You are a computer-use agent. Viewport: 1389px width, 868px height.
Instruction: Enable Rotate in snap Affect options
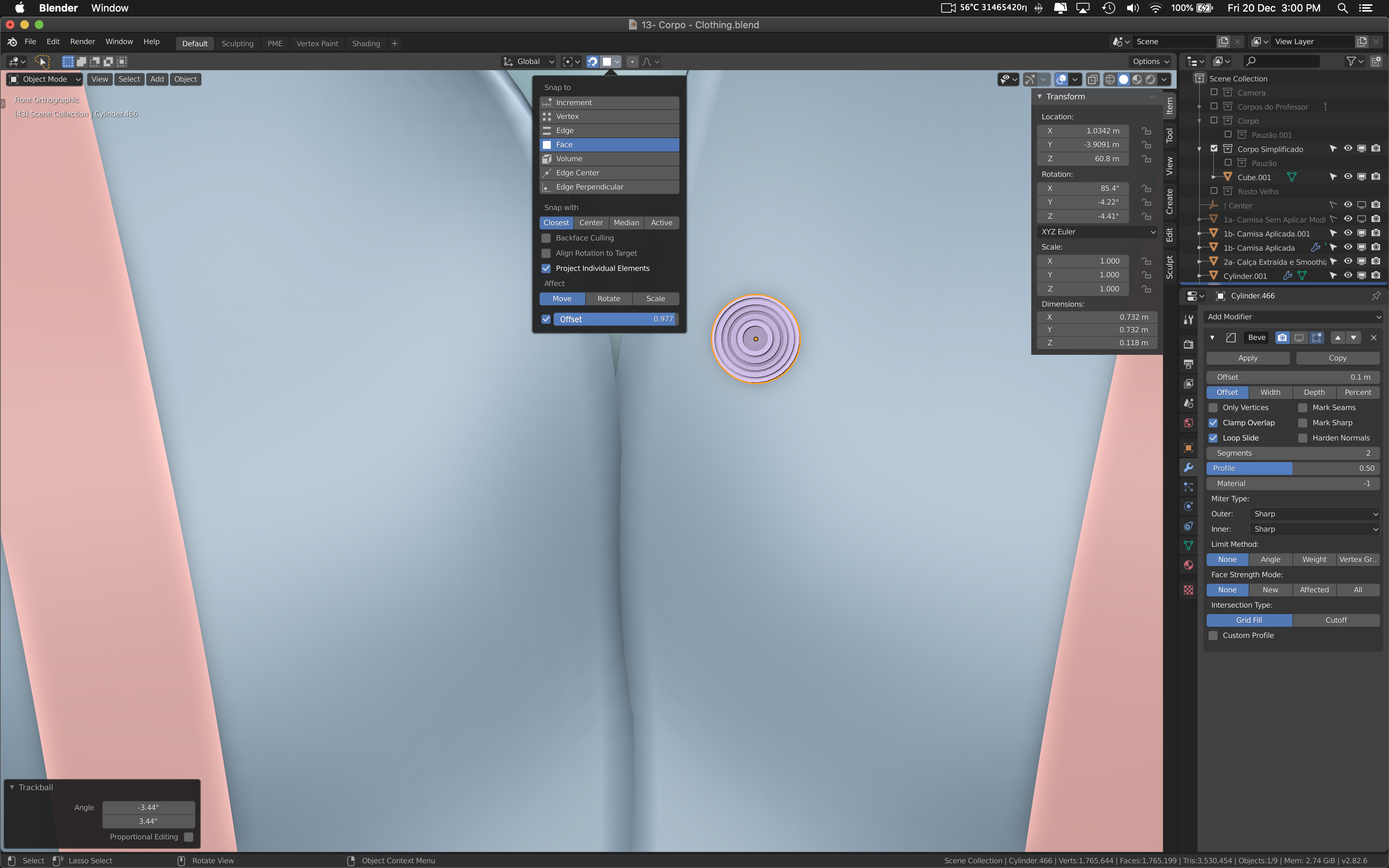(608, 298)
